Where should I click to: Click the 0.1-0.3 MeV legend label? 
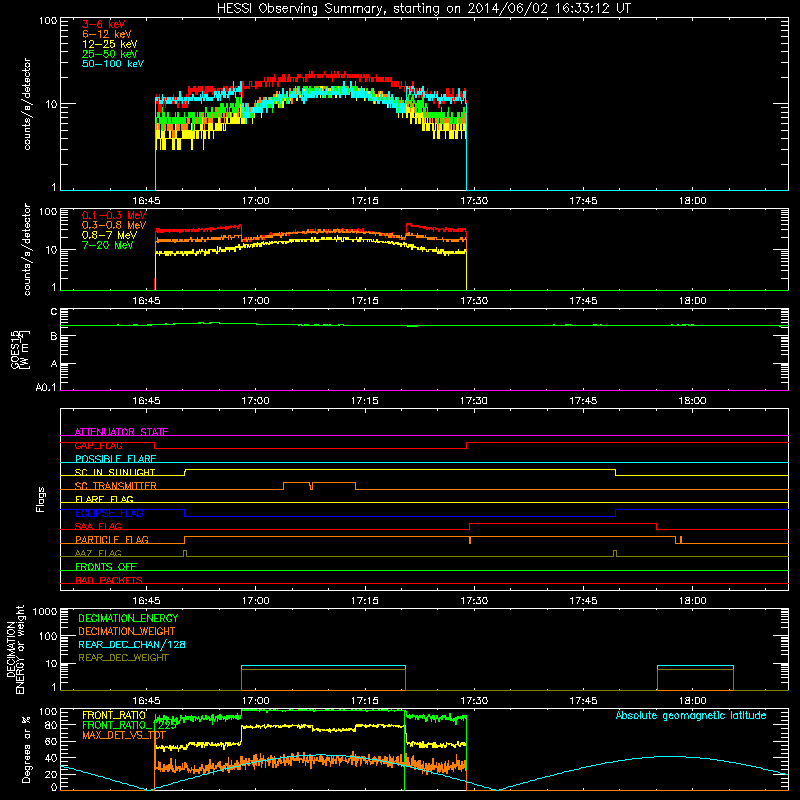coord(114,215)
